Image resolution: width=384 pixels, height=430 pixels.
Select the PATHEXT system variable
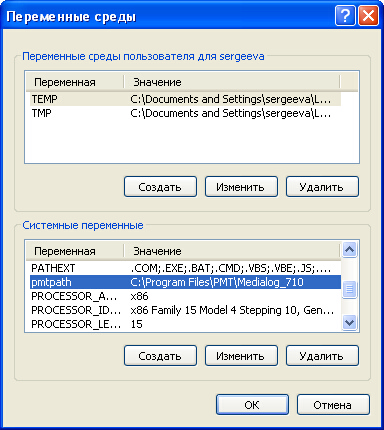pyautogui.click(x=185, y=268)
